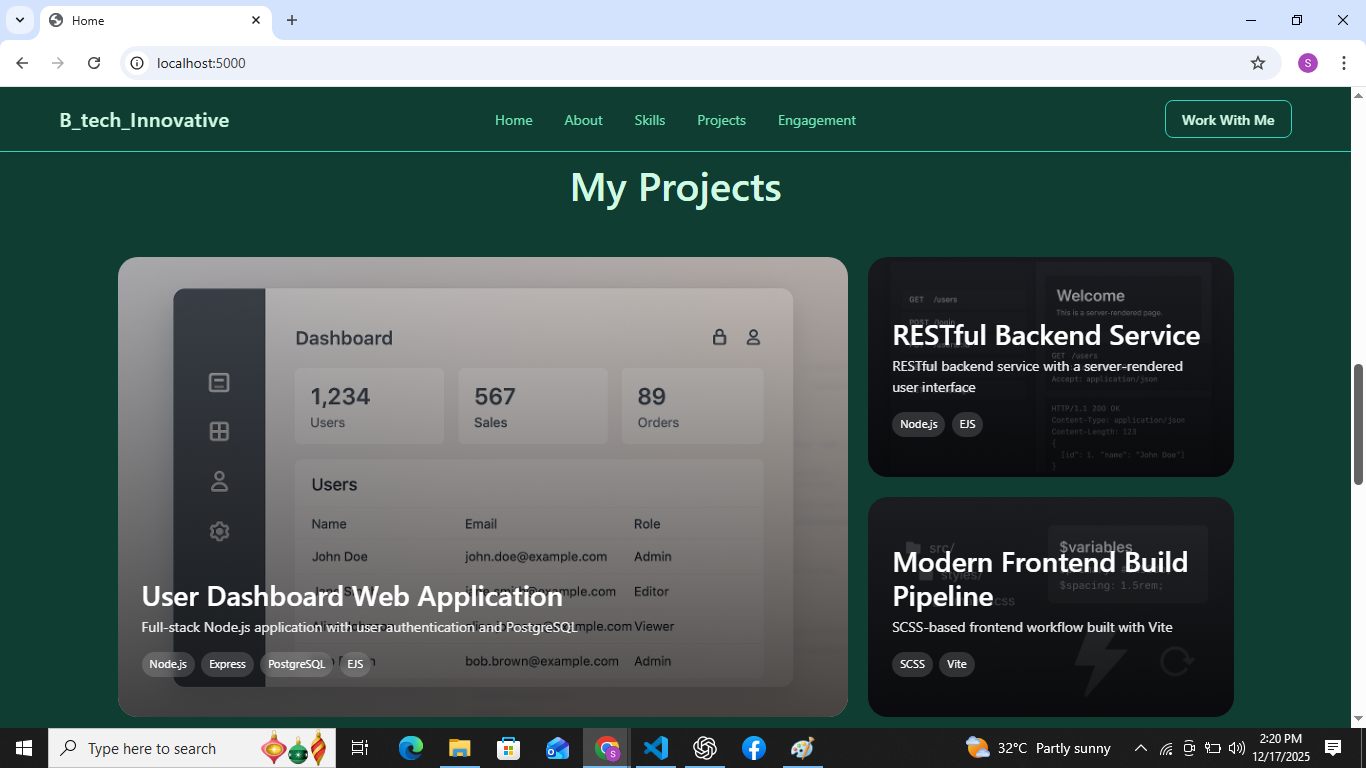The image size is (1366, 768).
Task: Click the localhost:5000 address bar
Action: 700,63
